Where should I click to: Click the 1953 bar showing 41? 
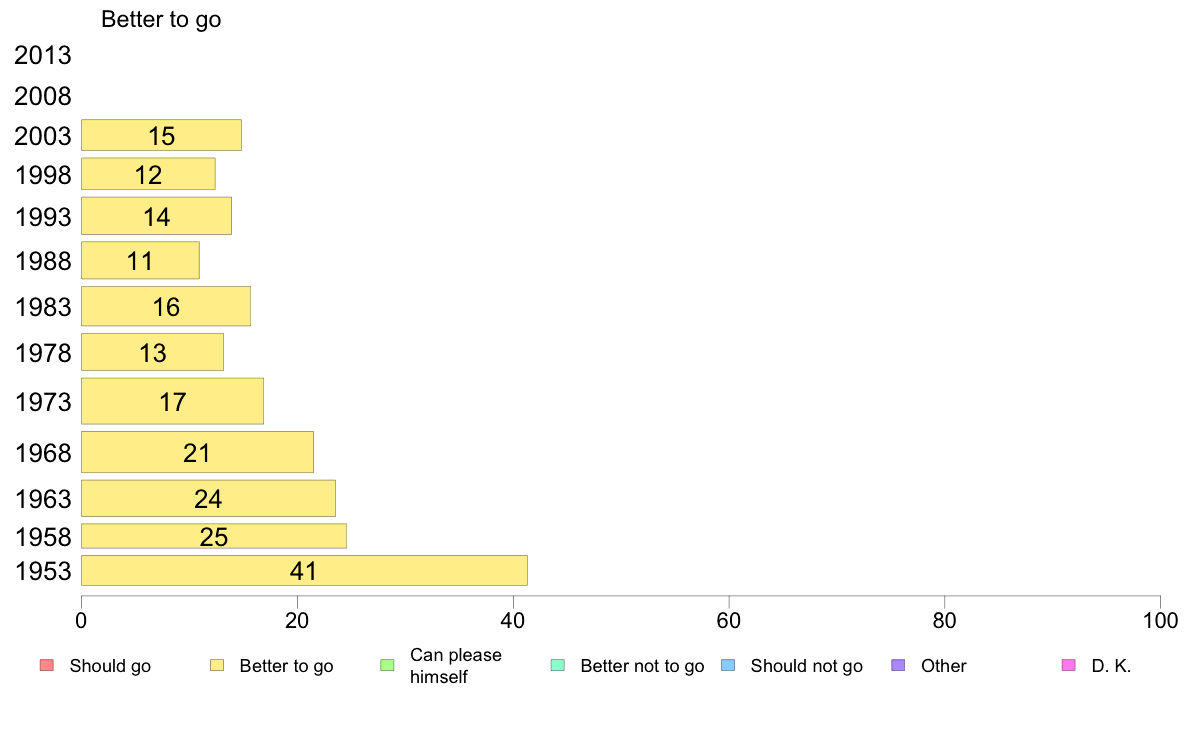click(305, 571)
